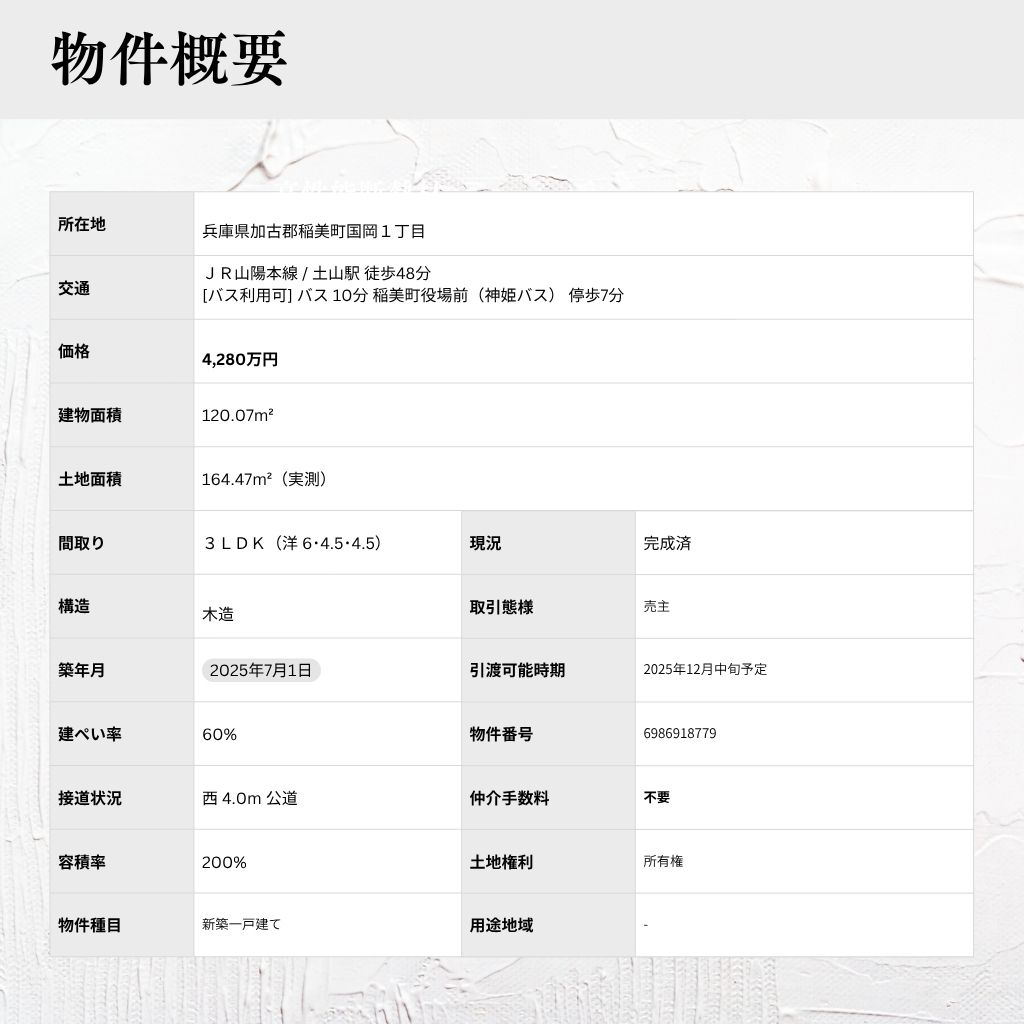Click the 物件概要 heading

point(168,58)
